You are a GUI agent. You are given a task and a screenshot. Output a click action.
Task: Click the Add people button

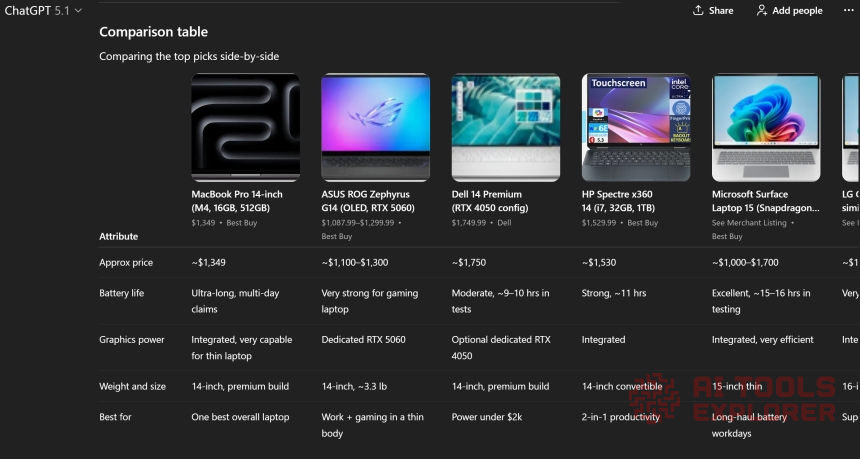coord(789,10)
